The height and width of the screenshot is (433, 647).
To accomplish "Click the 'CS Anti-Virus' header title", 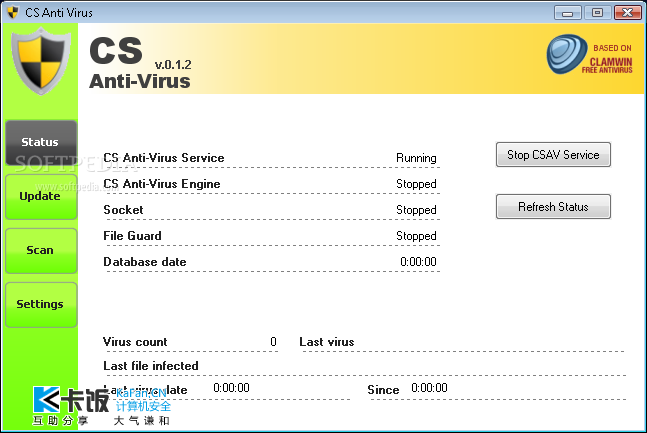I will point(140,63).
